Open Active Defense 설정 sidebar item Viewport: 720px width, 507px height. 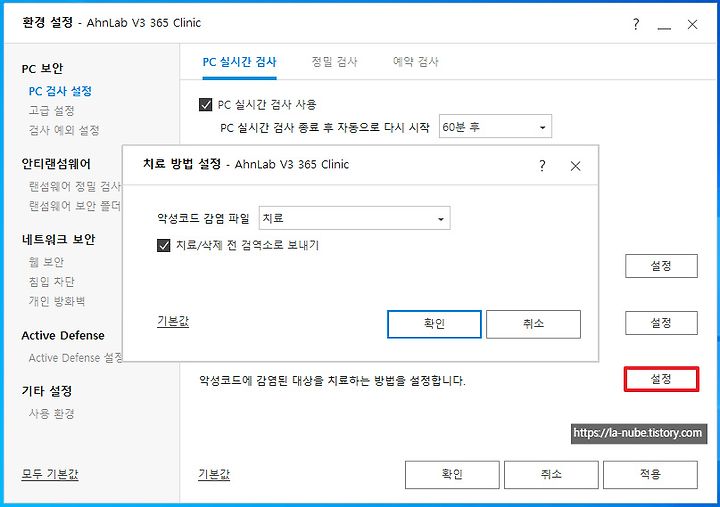click(76, 358)
